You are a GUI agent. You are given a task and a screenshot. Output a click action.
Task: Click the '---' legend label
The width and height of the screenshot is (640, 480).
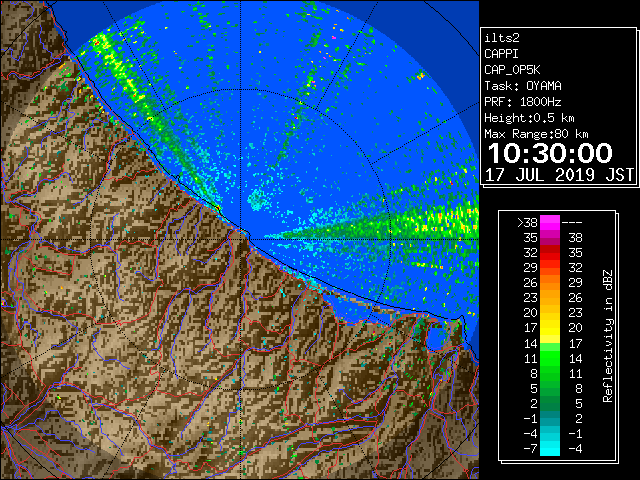click(x=572, y=223)
